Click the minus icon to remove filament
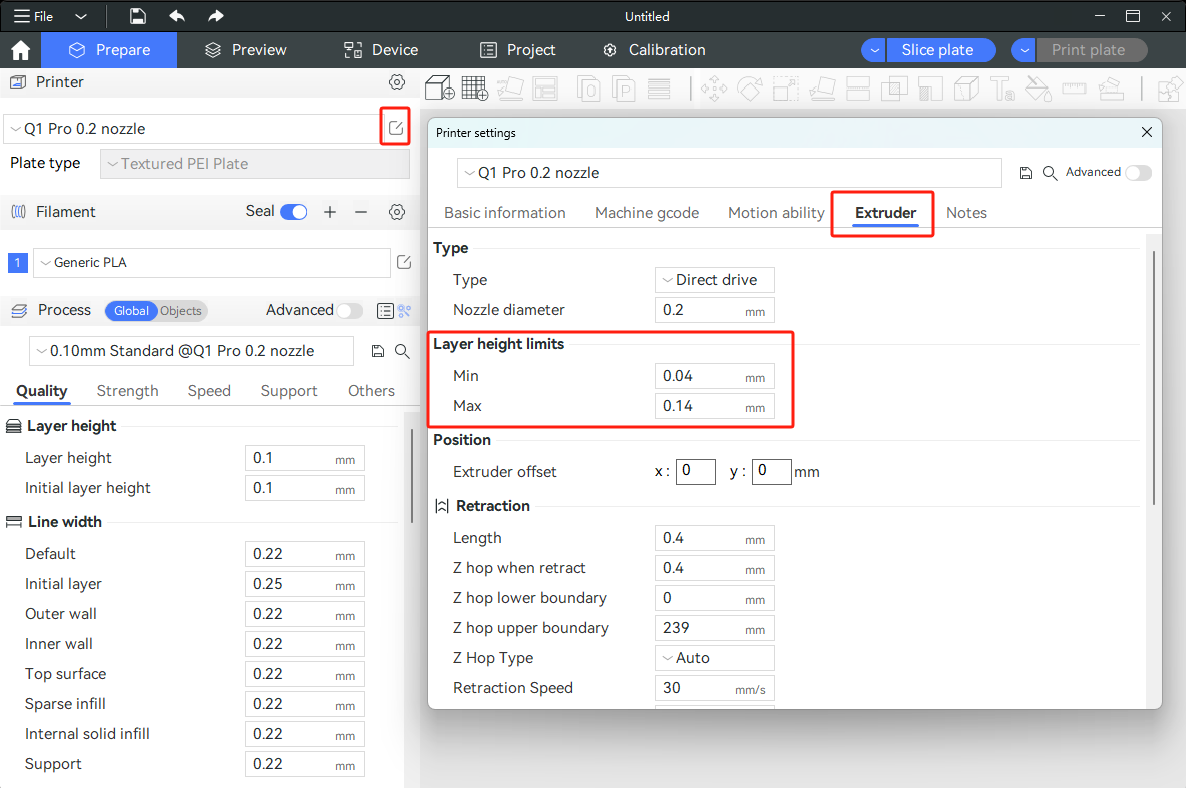 click(x=362, y=212)
